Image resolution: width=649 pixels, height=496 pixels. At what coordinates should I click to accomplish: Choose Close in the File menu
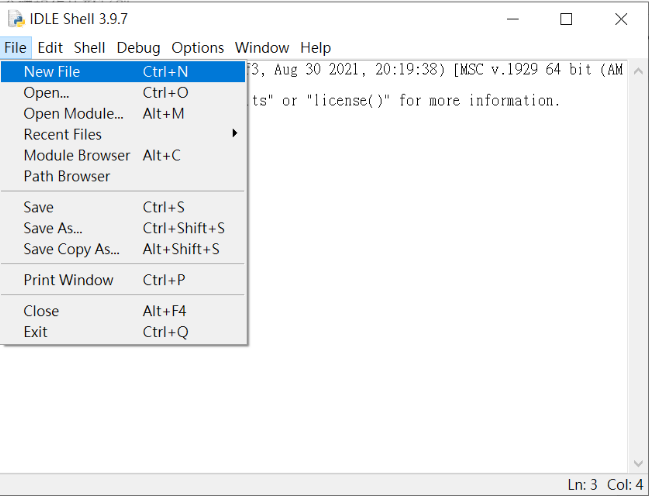click(123, 311)
